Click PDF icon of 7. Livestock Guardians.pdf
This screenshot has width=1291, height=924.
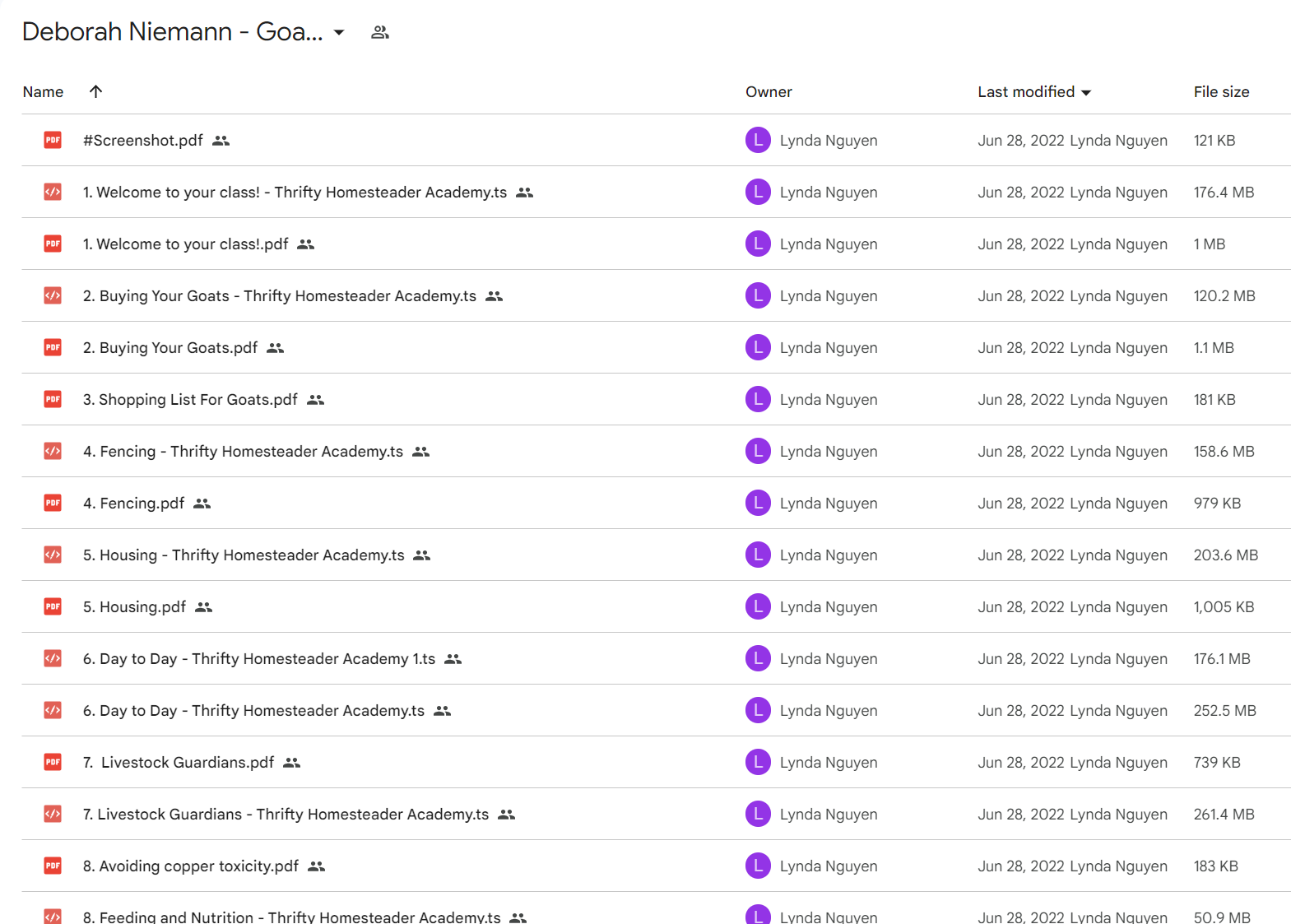pos(53,762)
